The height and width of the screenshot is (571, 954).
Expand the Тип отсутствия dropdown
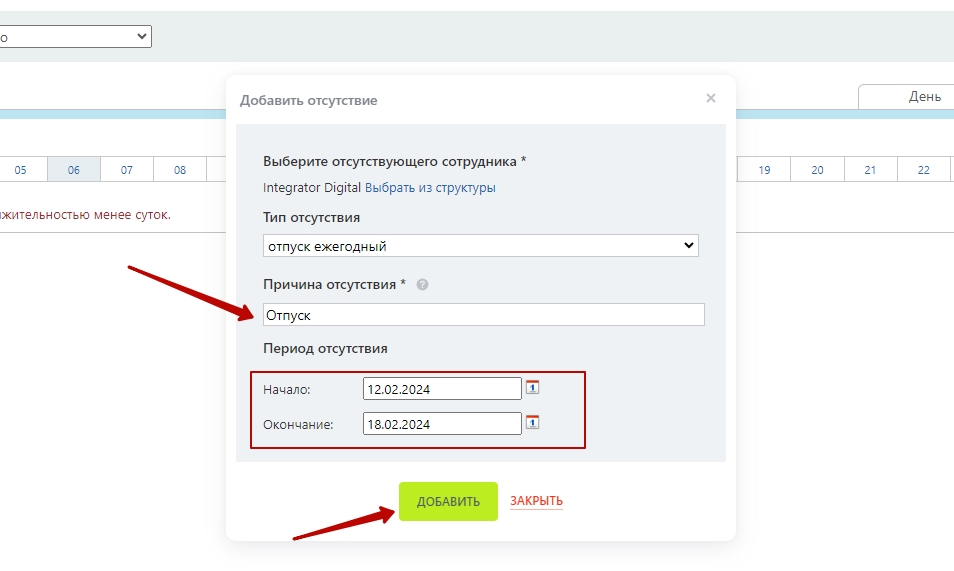480,246
